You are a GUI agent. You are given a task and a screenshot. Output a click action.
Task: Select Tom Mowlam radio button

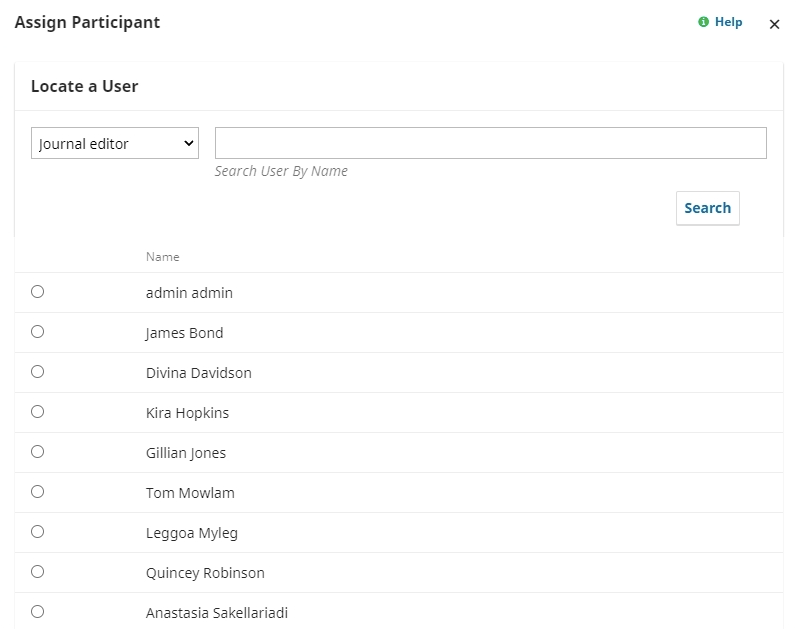(x=38, y=492)
